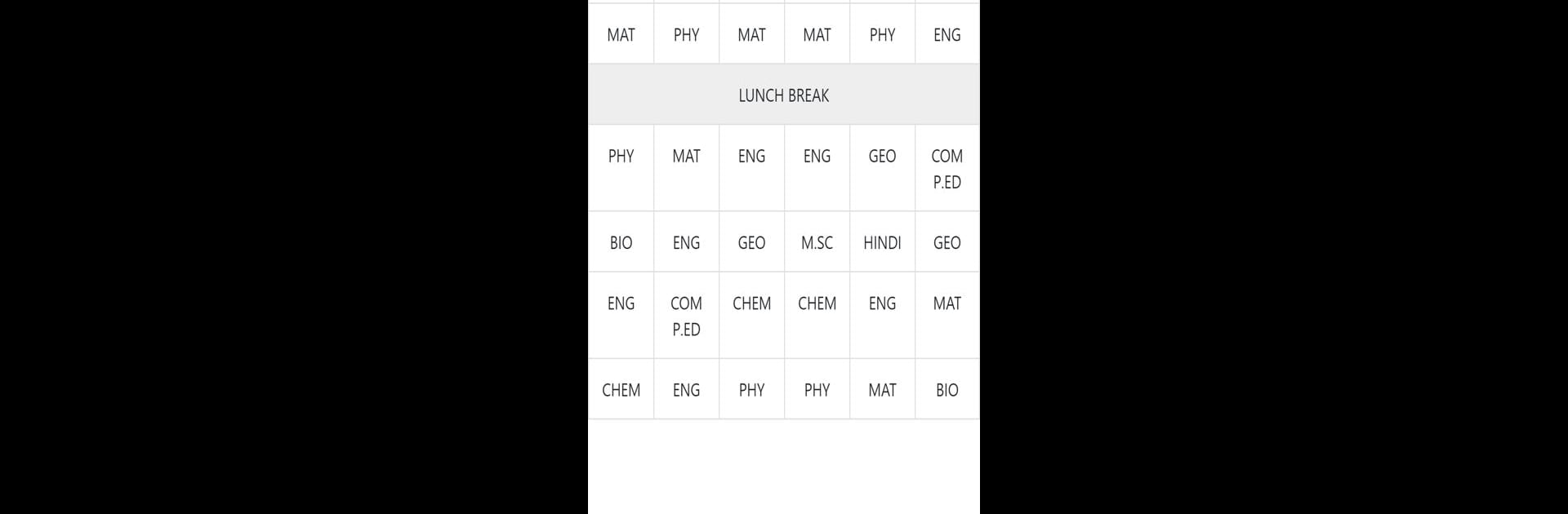The image size is (1568, 514).
Task: Click the MAT cell beside bottom BIO
Action: (x=882, y=389)
